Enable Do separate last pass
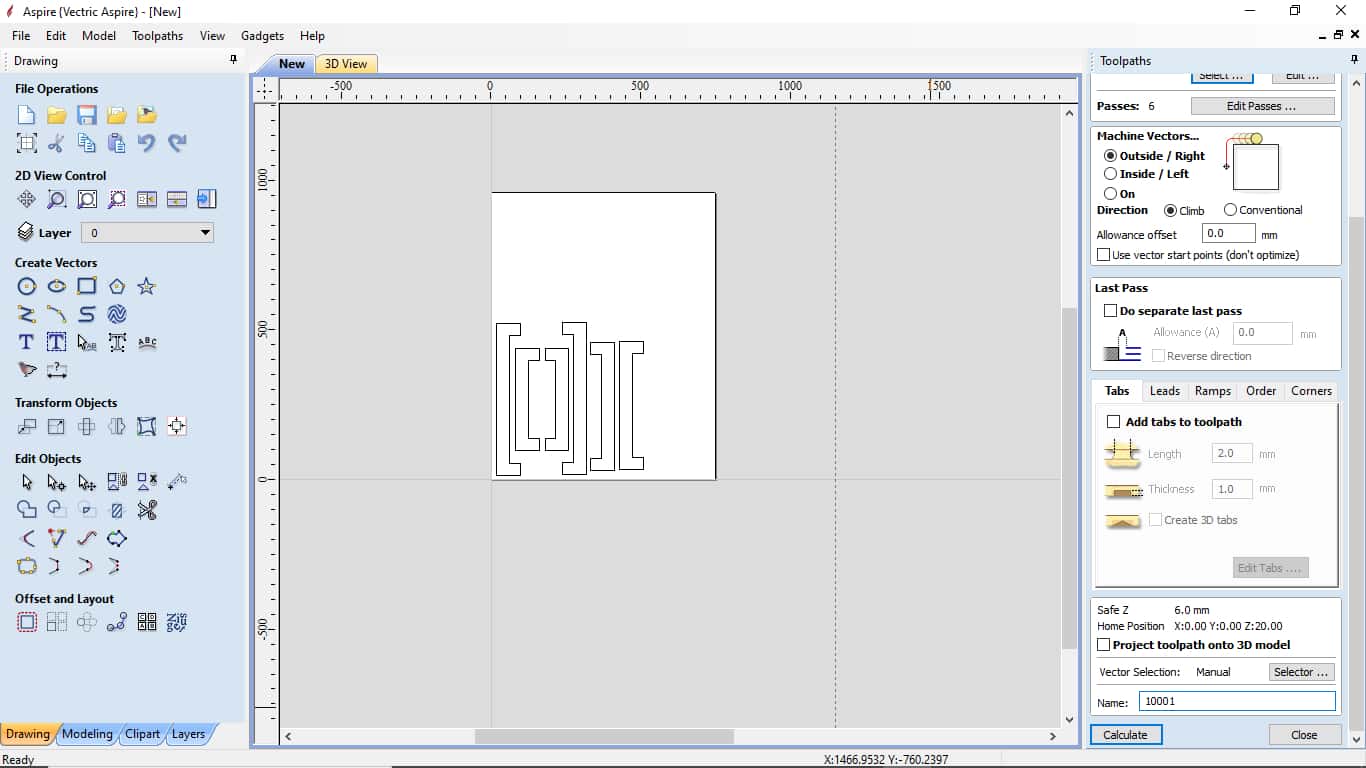 click(1110, 311)
